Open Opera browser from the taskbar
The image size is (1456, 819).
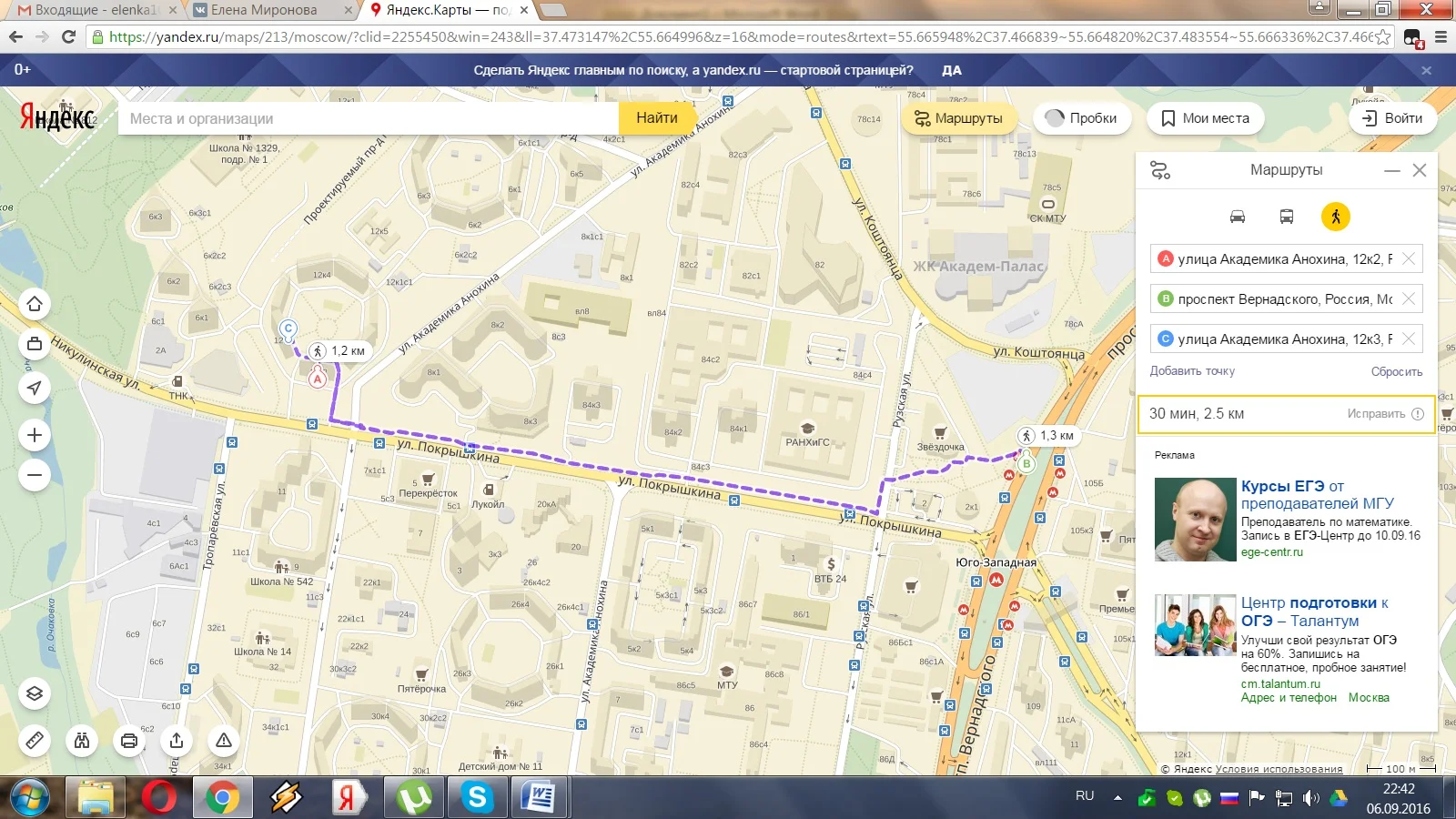pos(159,798)
